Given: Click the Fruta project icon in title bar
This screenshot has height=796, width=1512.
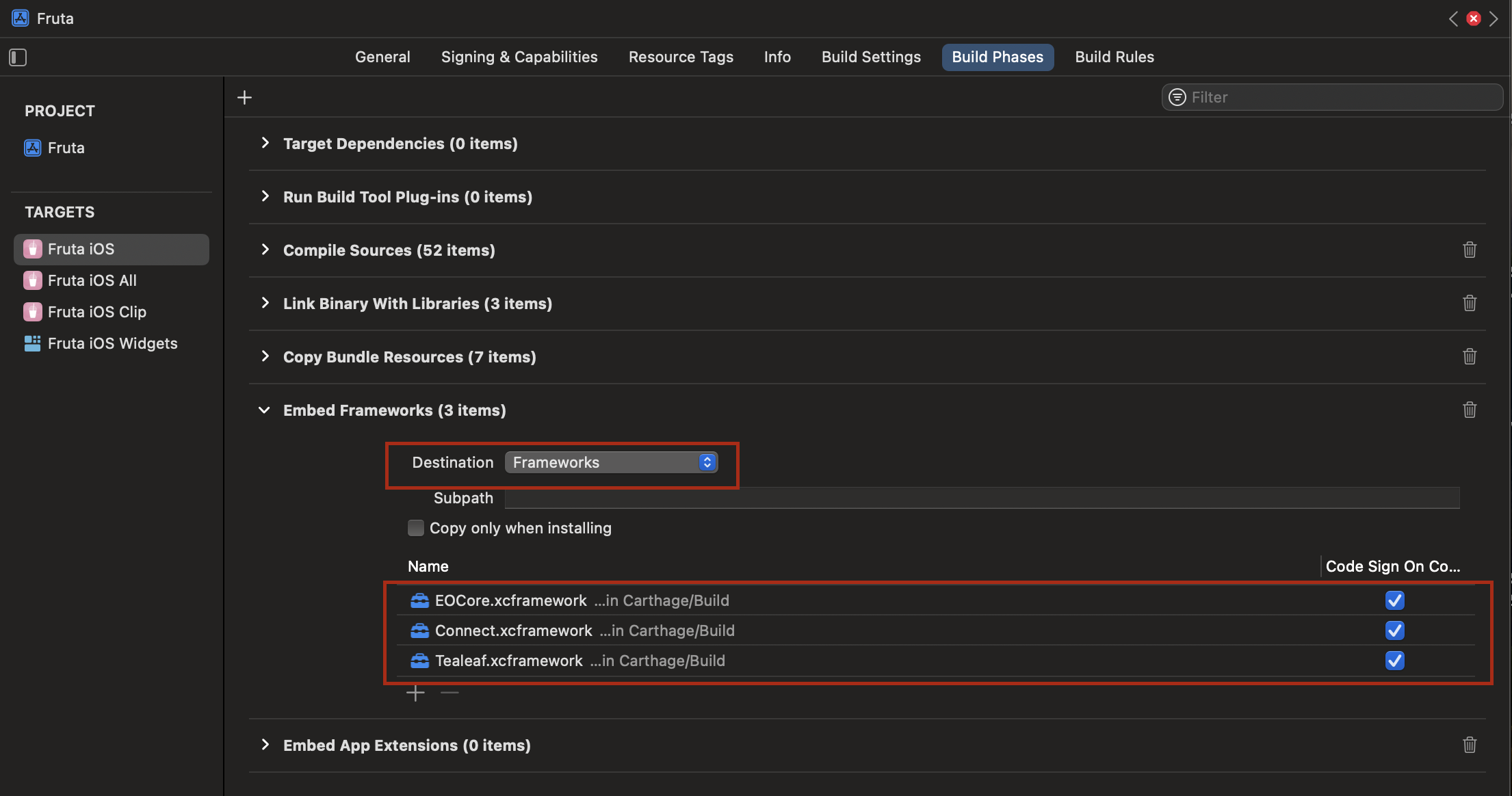Looking at the screenshot, I should (x=21, y=18).
